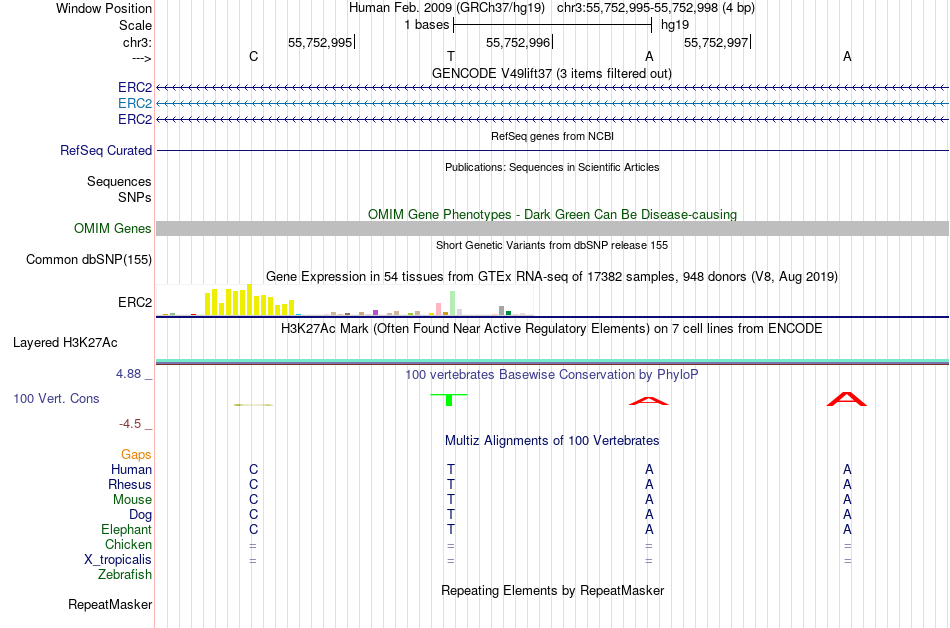Click the position label 55,752,995
The height and width of the screenshot is (628, 950).
[320, 42]
